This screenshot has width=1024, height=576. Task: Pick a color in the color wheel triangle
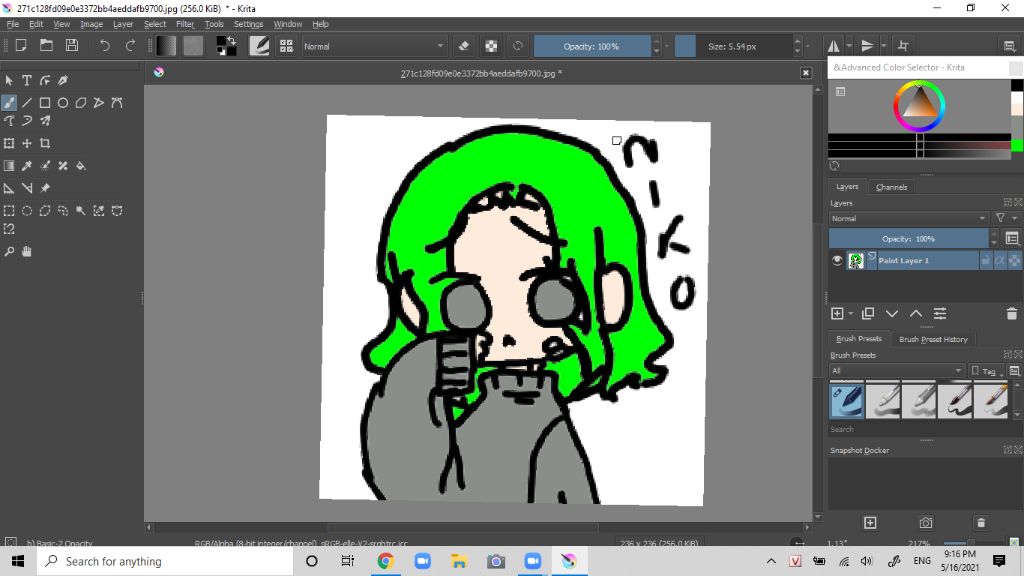919,104
